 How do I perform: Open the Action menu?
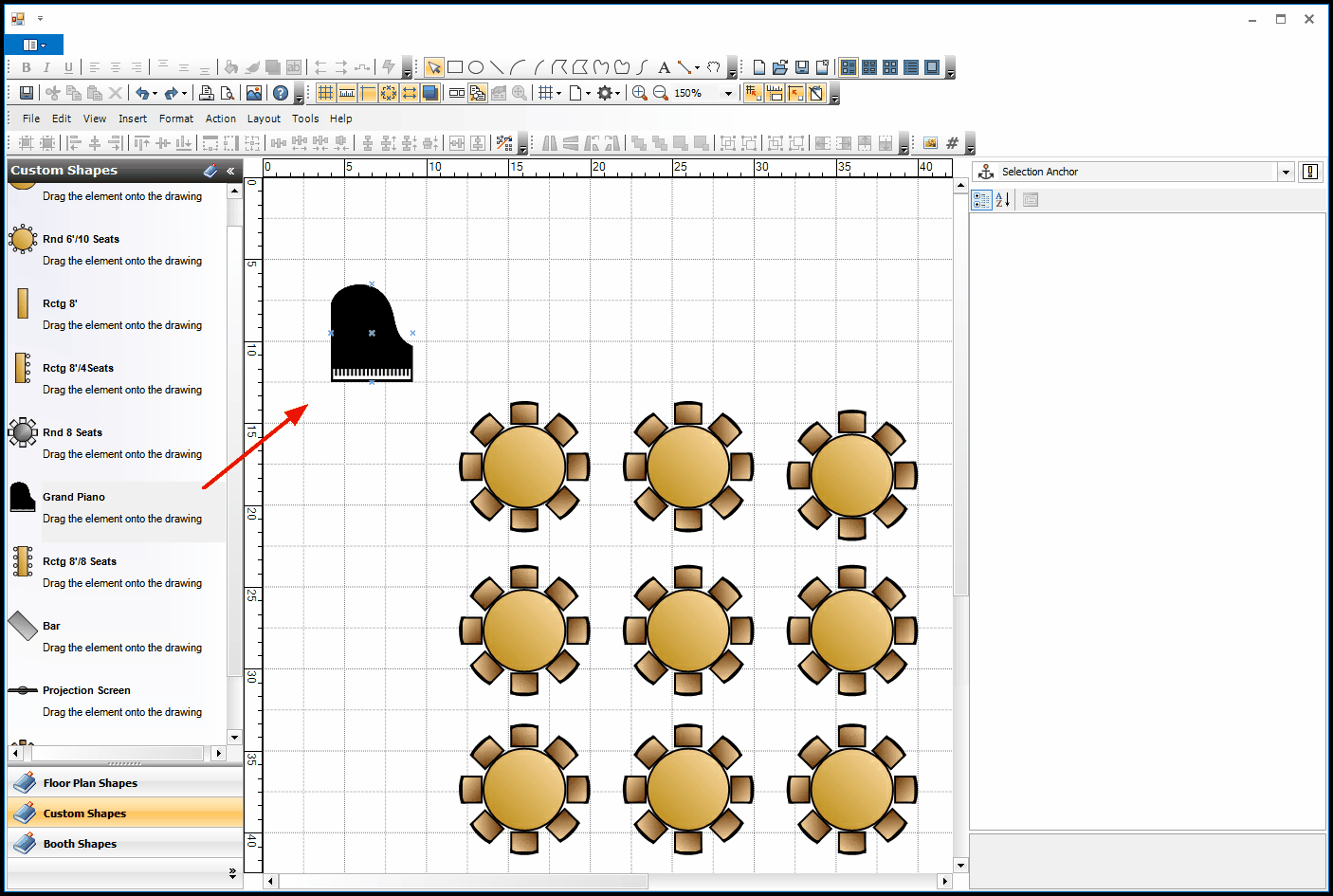[x=221, y=119]
